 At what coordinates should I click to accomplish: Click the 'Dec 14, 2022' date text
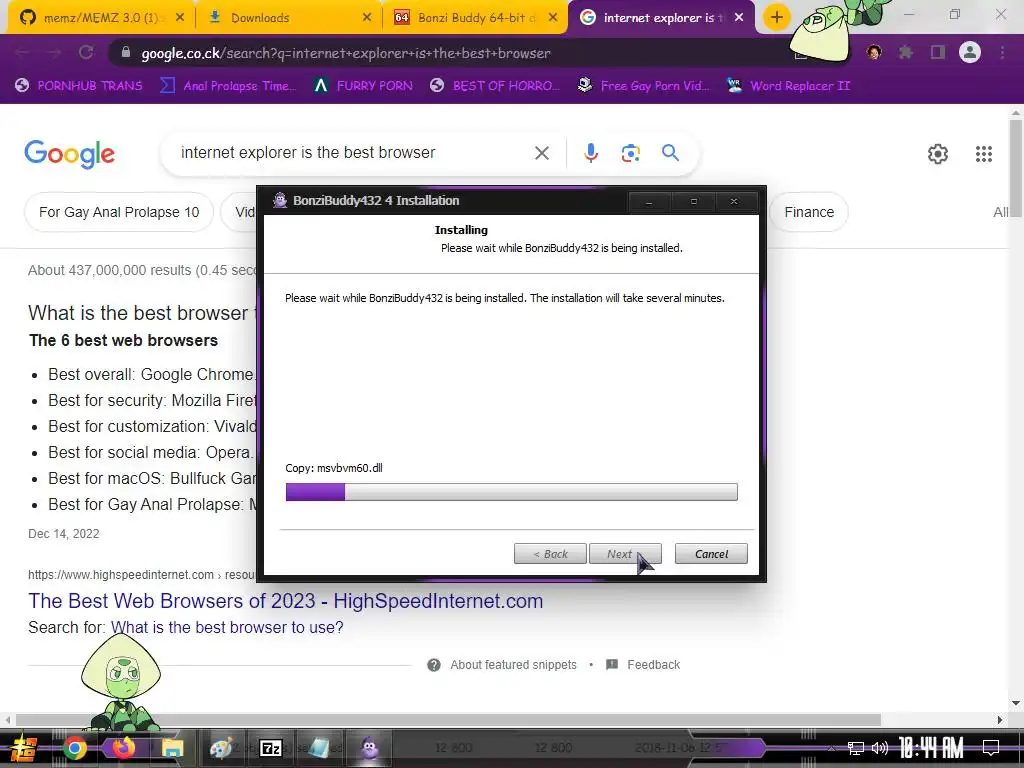[63, 534]
